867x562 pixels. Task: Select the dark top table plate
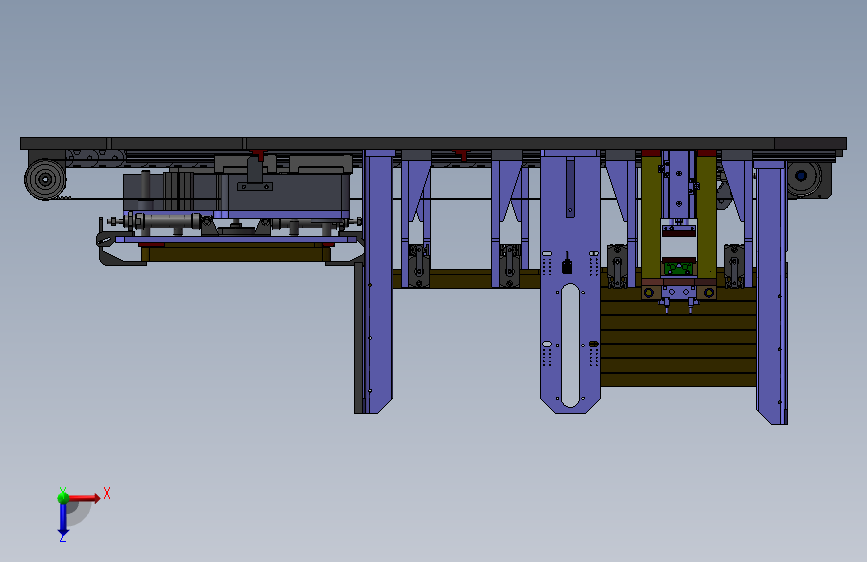coord(433,143)
